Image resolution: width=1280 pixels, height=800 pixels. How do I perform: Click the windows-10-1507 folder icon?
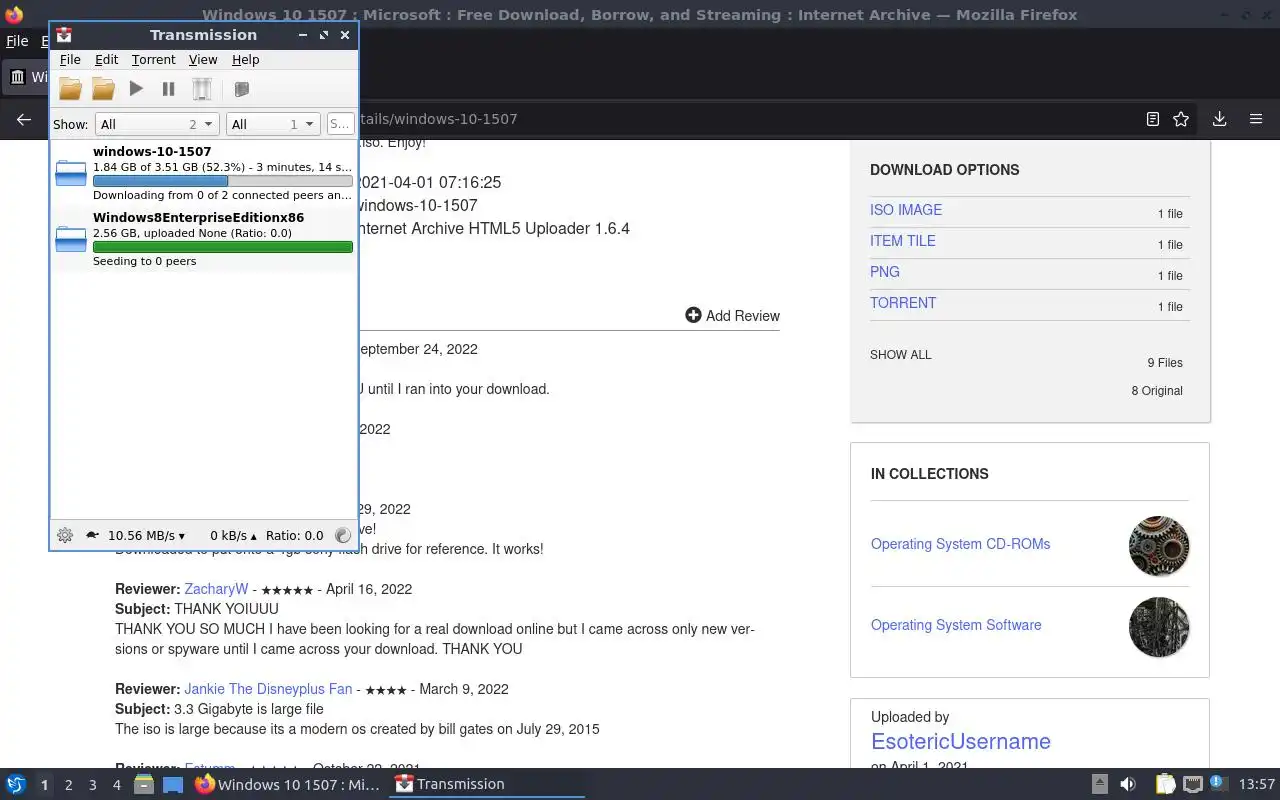[71, 173]
